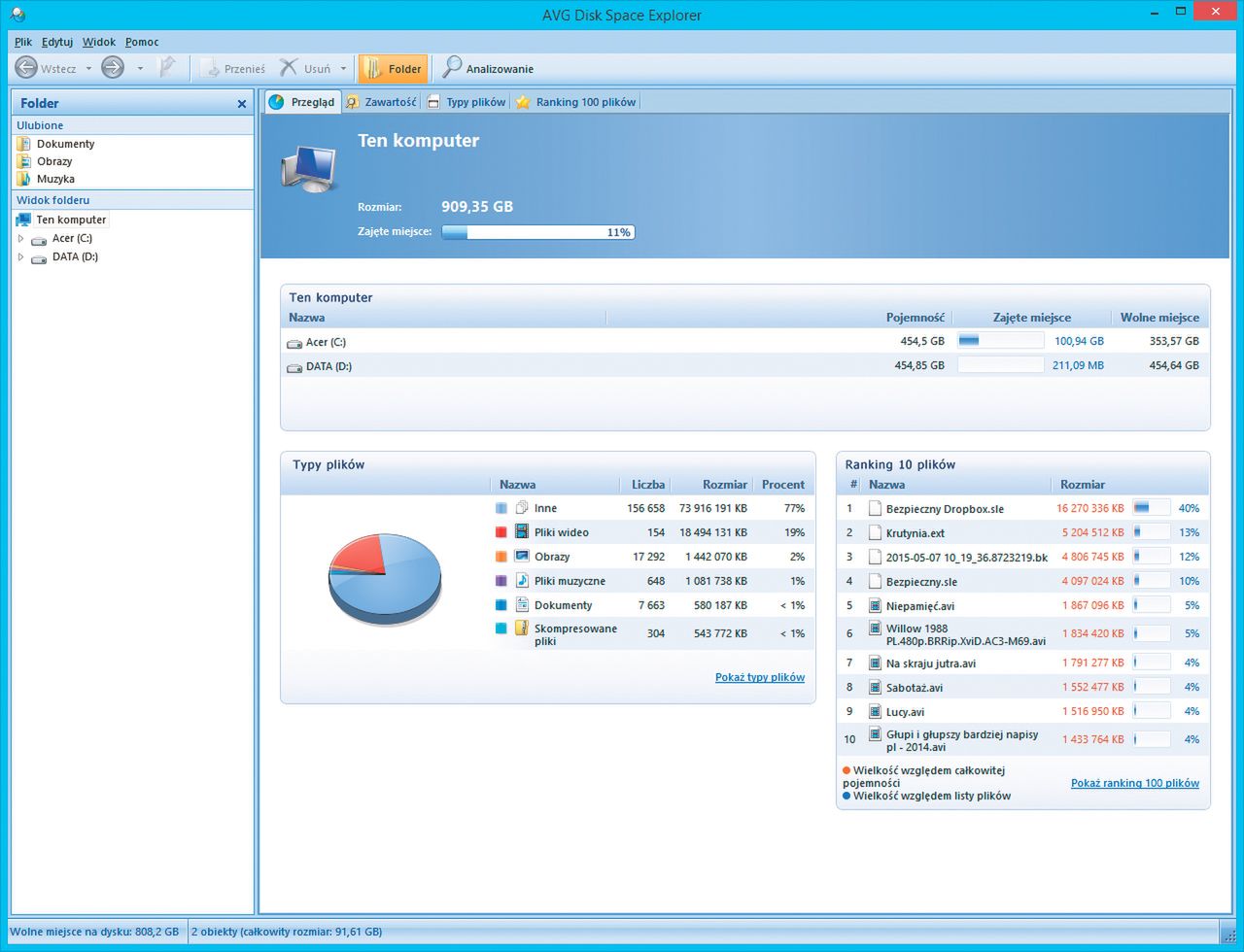Click the forward navigation arrow icon

[113, 68]
